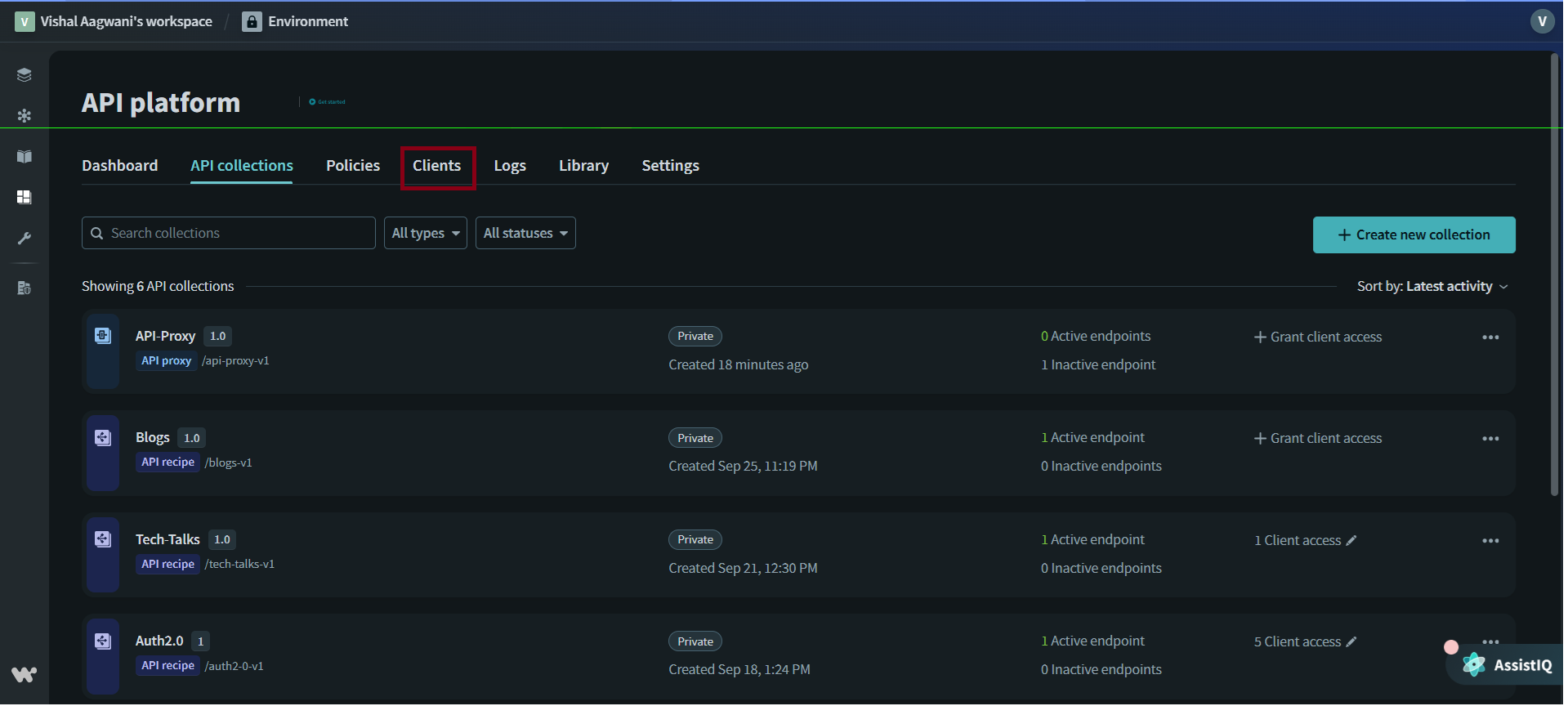1568x706 pixels.
Task: Click the Get started play icon
Action: [x=312, y=102]
